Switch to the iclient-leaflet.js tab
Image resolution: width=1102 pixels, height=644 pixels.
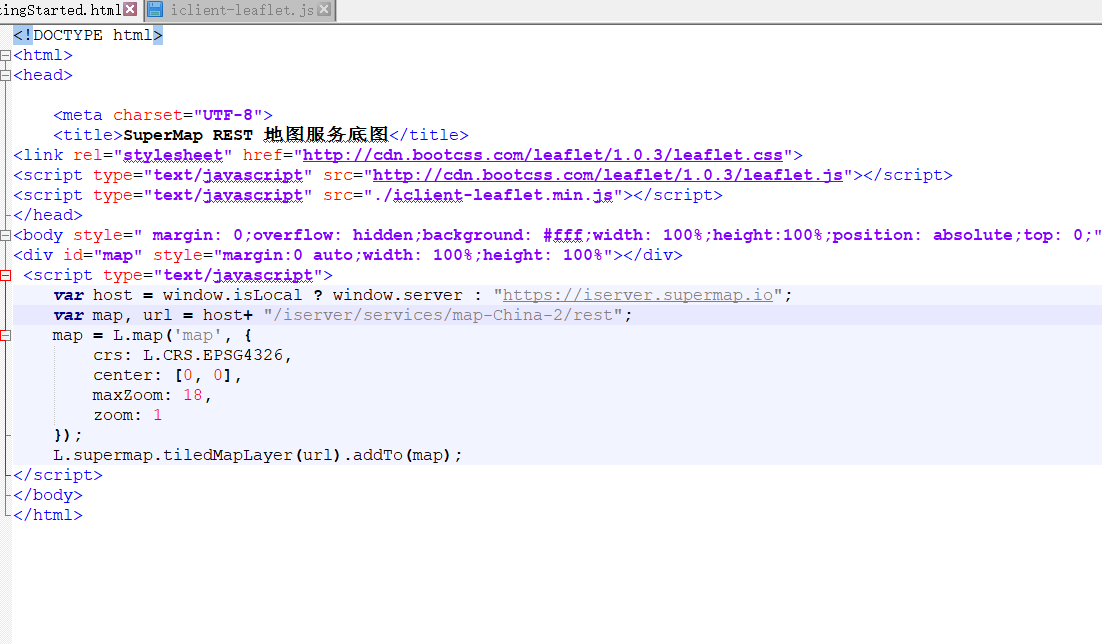tap(241, 10)
